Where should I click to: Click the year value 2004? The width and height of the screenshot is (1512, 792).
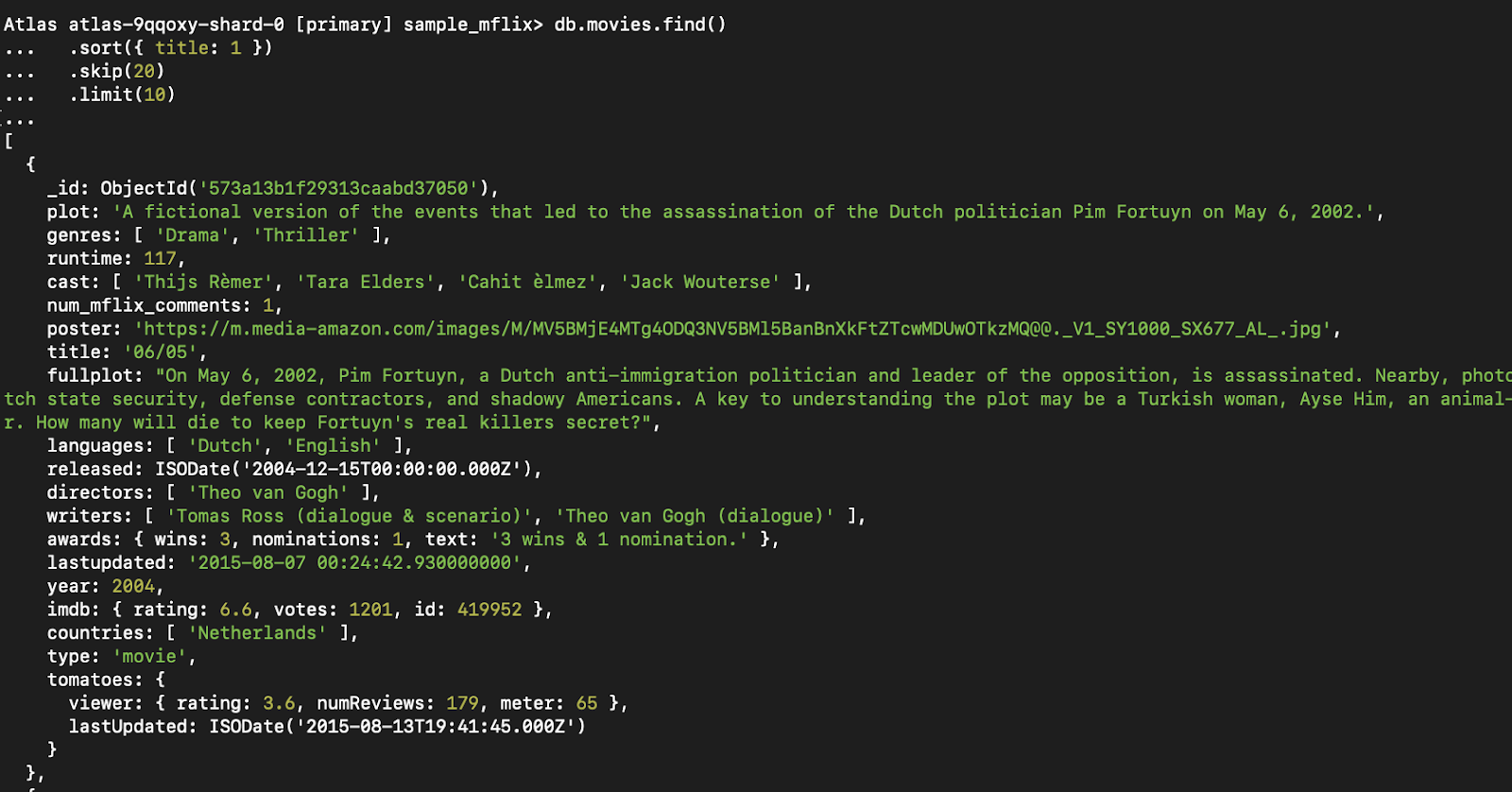(x=133, y=586)
